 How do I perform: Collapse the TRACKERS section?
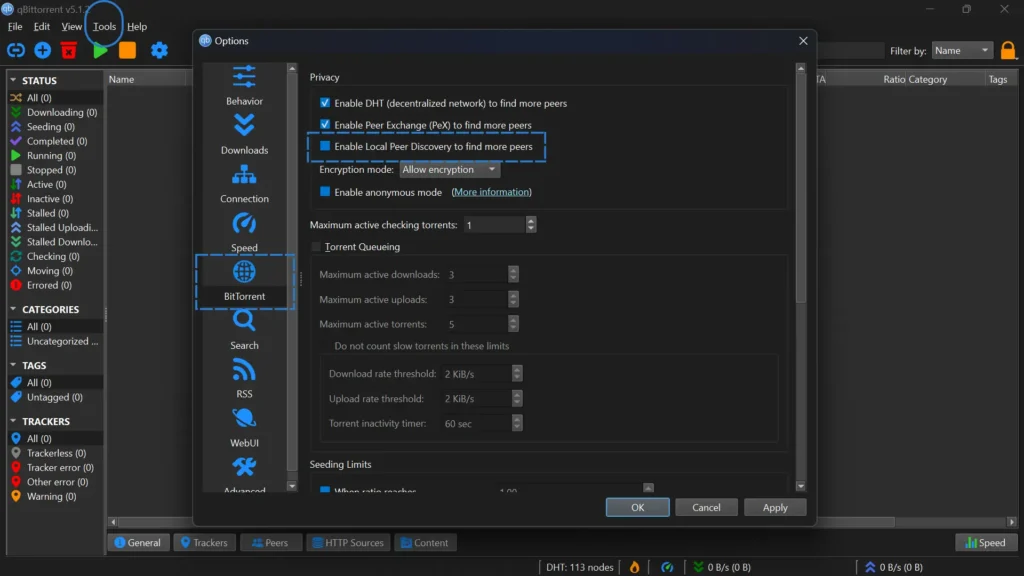13,421
